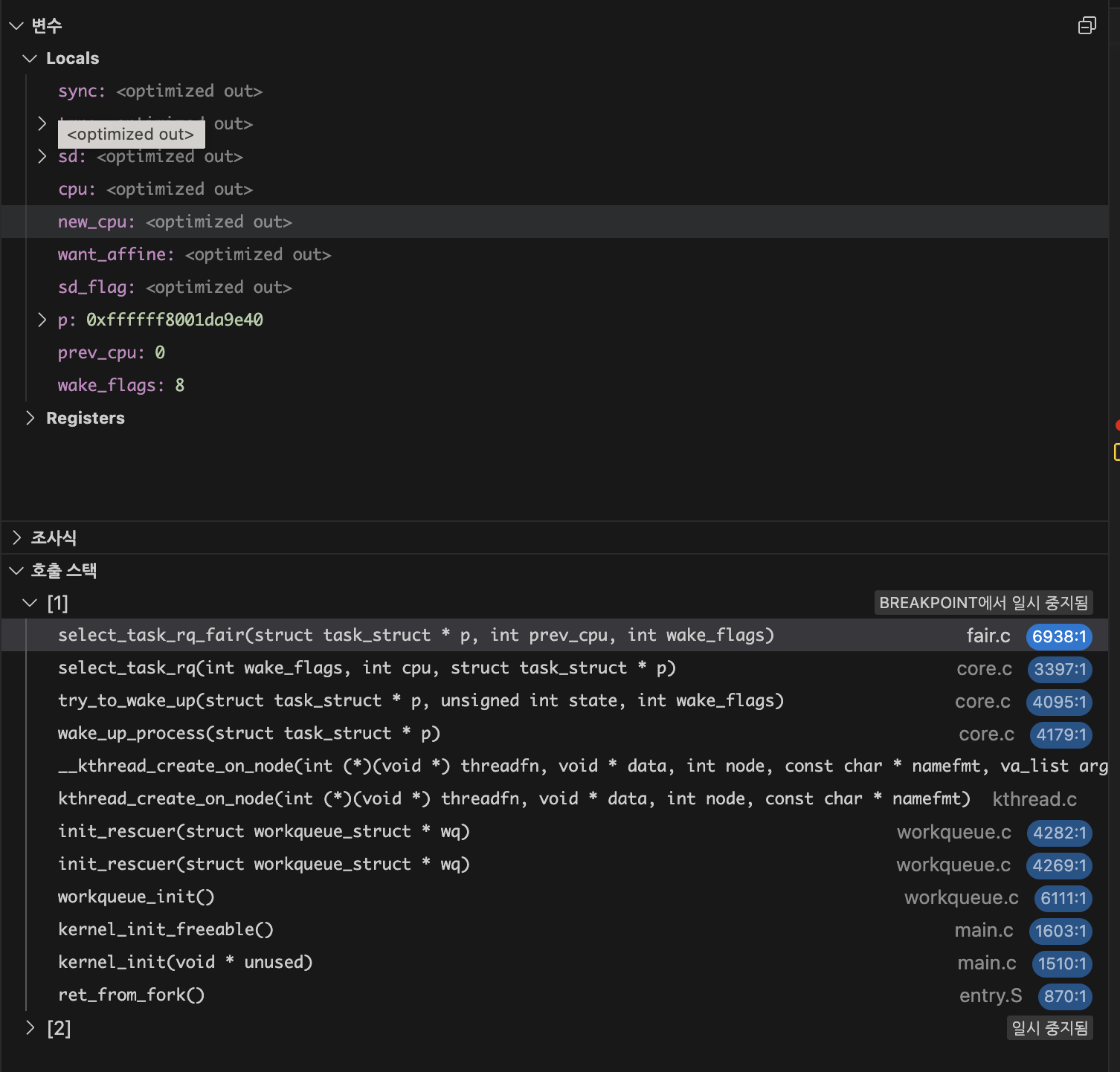Click the 4095:1 line badge
This screenshot has width=1120, height=1072.
(x=1059, y=702)
